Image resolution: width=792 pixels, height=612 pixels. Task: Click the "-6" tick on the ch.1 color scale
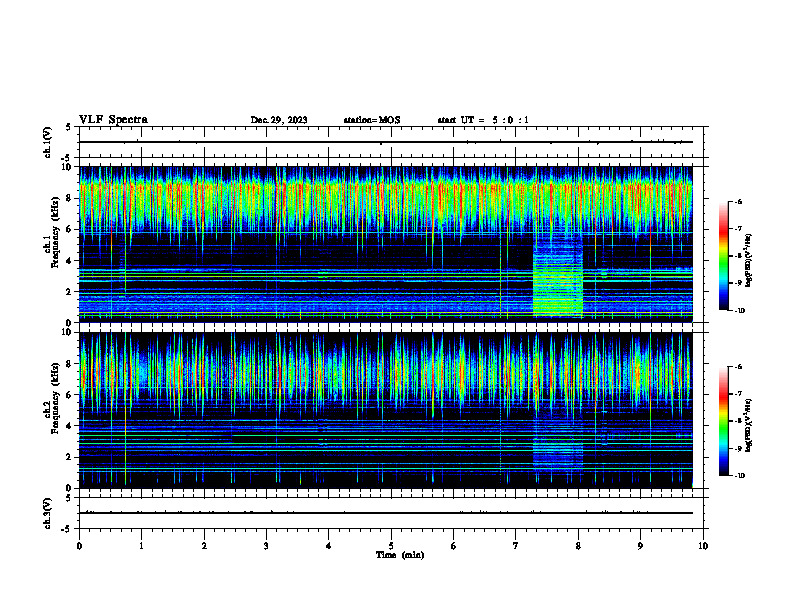pos(738,201)
